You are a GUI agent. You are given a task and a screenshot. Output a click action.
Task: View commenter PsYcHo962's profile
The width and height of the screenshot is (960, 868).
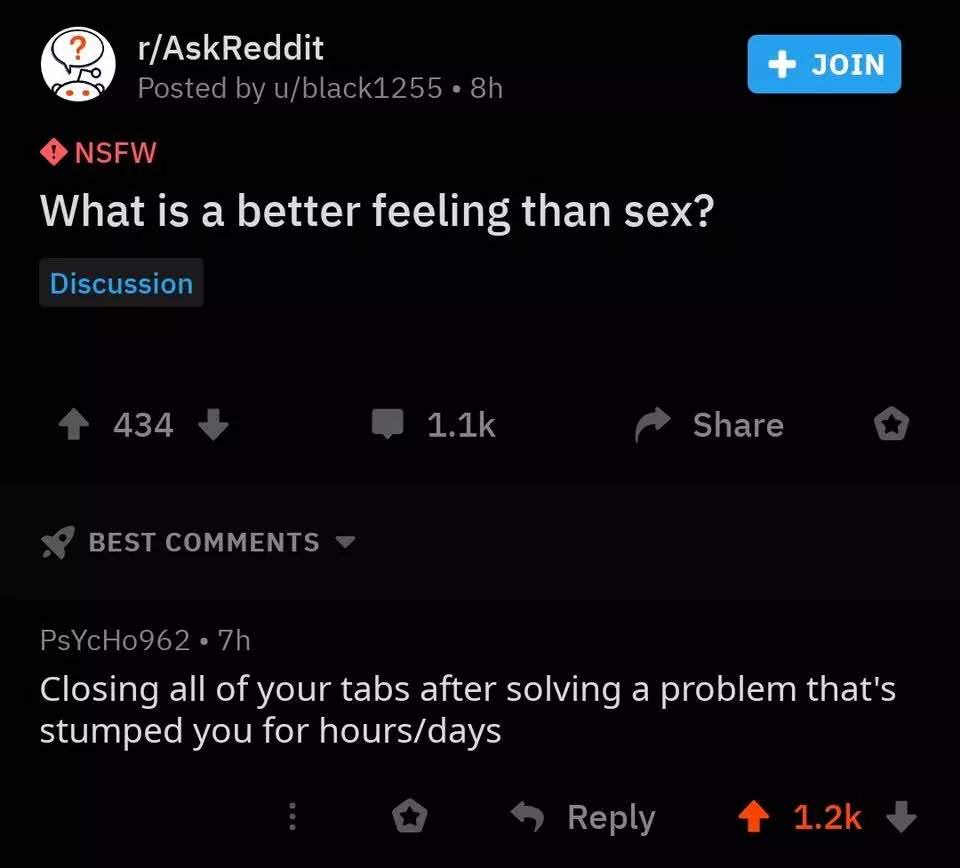pyautogui.click(x=114, y=640)
